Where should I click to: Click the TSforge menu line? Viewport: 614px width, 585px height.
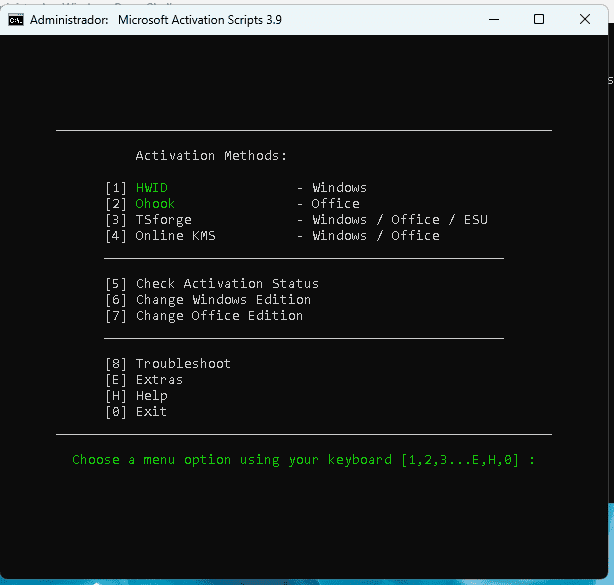[163, 220]
